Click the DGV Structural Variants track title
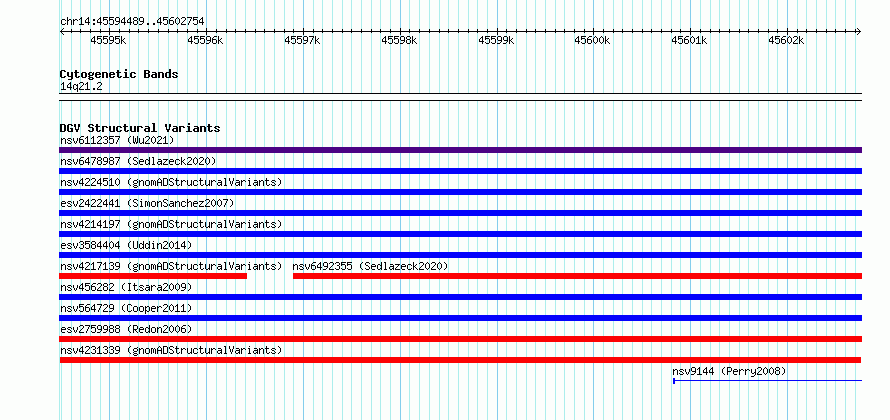 [x=140, y=128]
